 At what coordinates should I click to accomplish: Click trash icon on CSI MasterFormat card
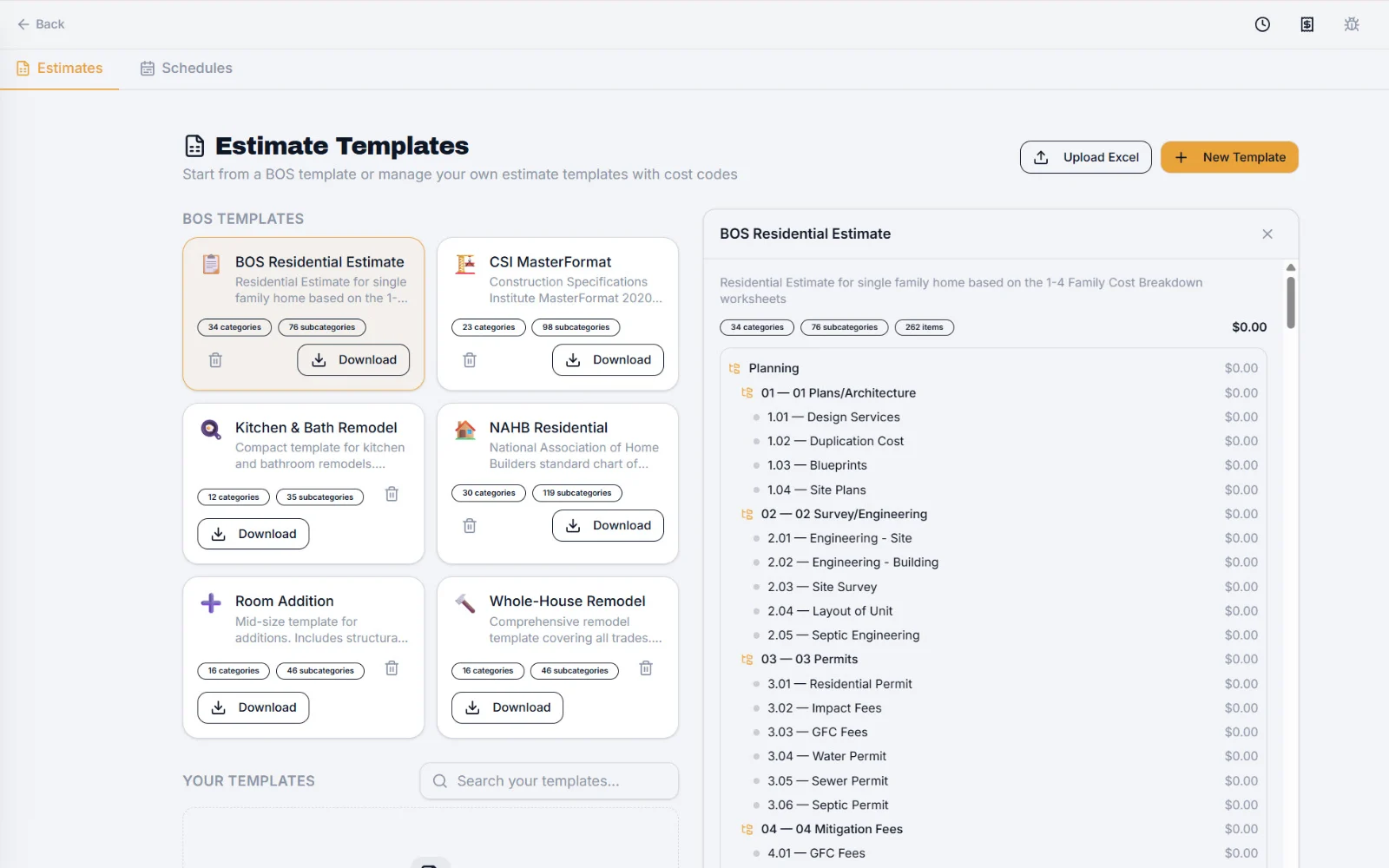click(x=470, y=359)
